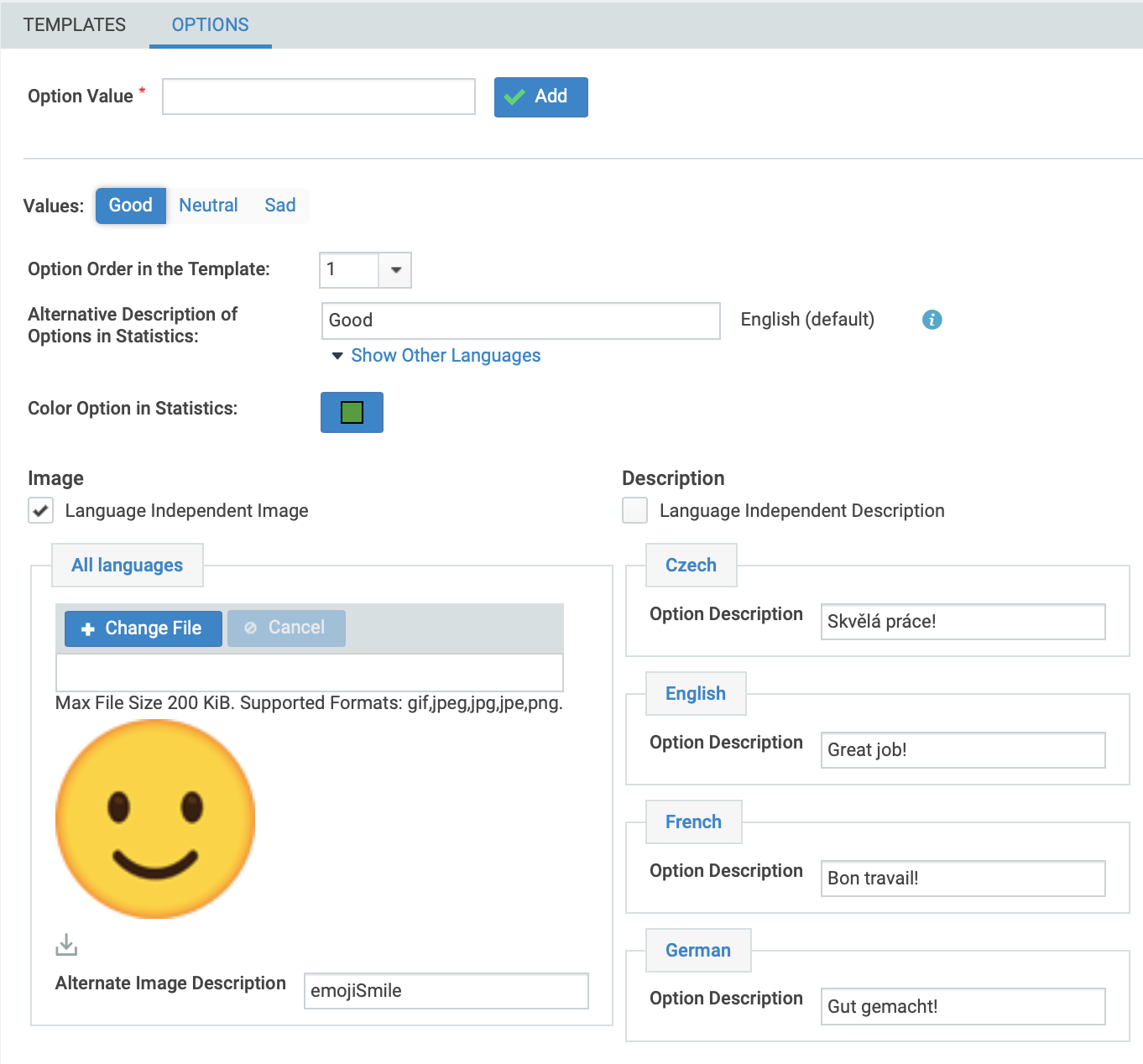The image size is (1143, 1064).
Task: Click the French language heading
Action: pyautogui.click(x=694, y=822)
